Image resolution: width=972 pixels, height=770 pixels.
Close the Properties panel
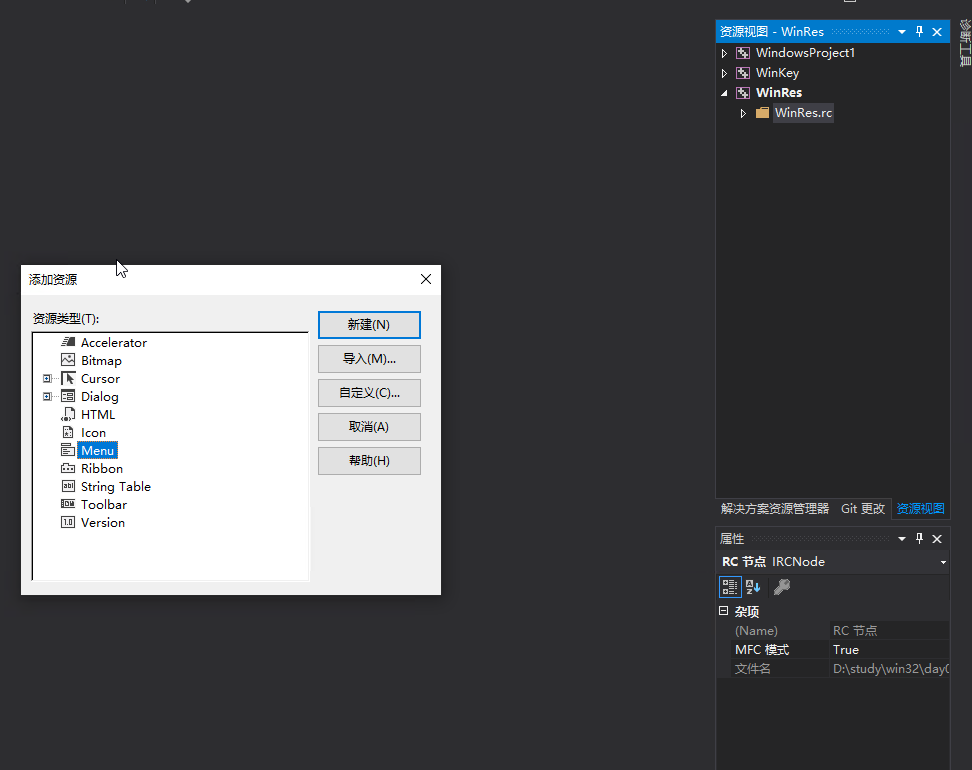tap(937, 539)
